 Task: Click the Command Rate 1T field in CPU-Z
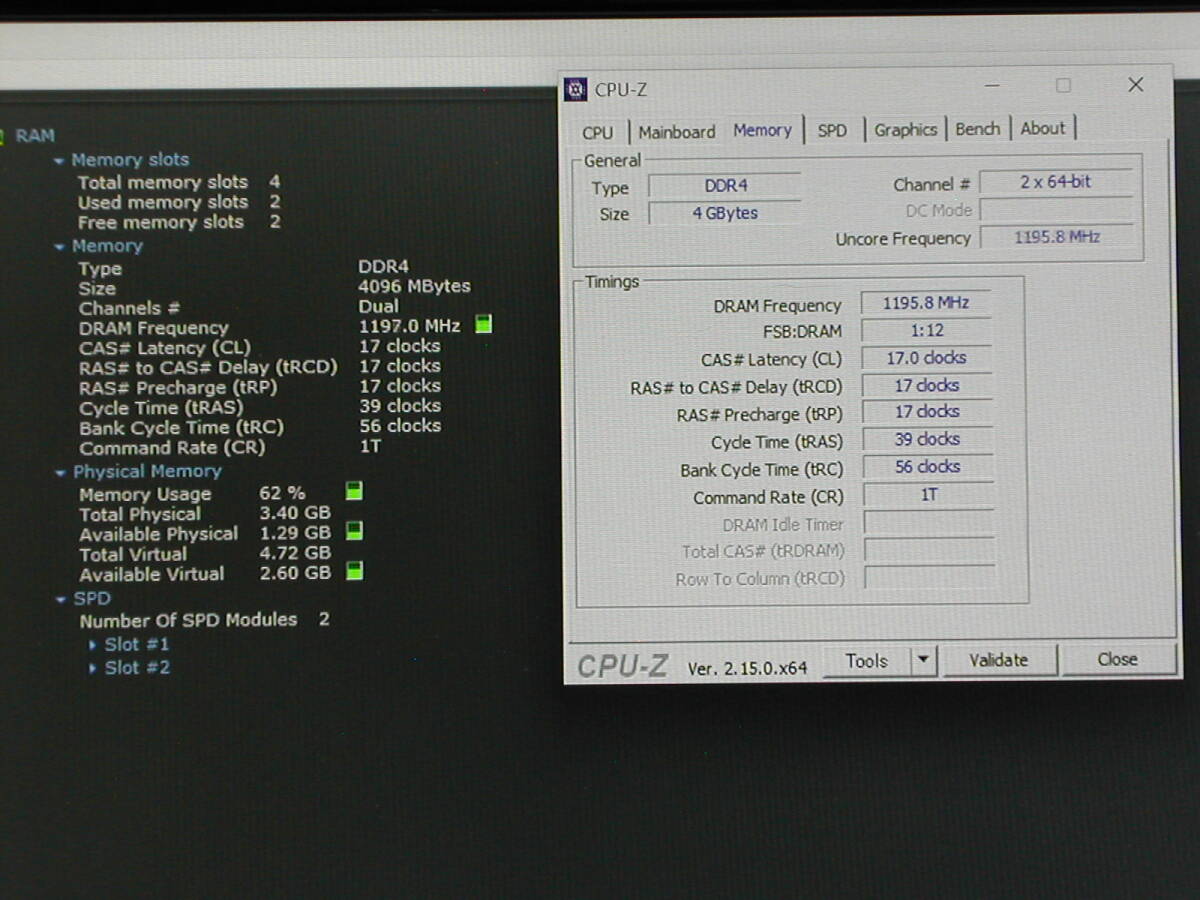coord(929,495)
